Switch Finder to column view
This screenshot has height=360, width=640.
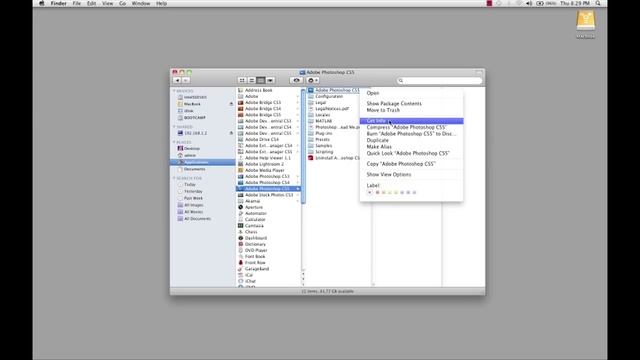261,80
